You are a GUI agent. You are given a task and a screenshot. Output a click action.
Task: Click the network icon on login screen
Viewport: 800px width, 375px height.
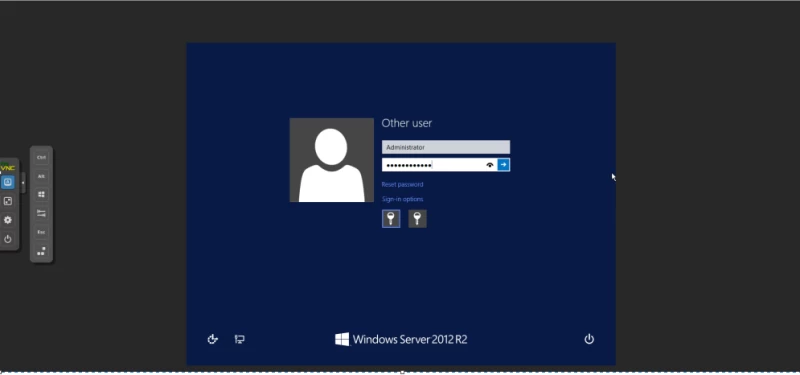pos(239,339)
